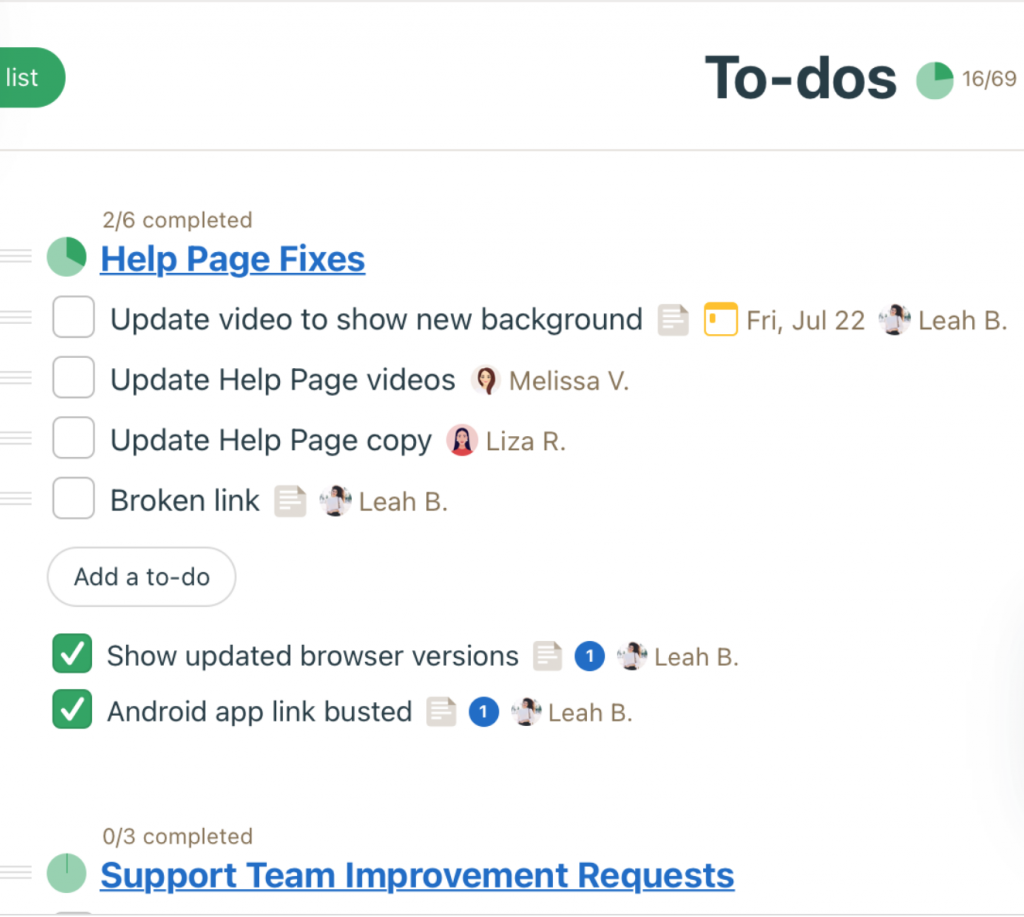Image resolution: width=1024 pixels, height=917 pixels.
Task: Click the Add a to-do button
Action: [x=141, y=577]
